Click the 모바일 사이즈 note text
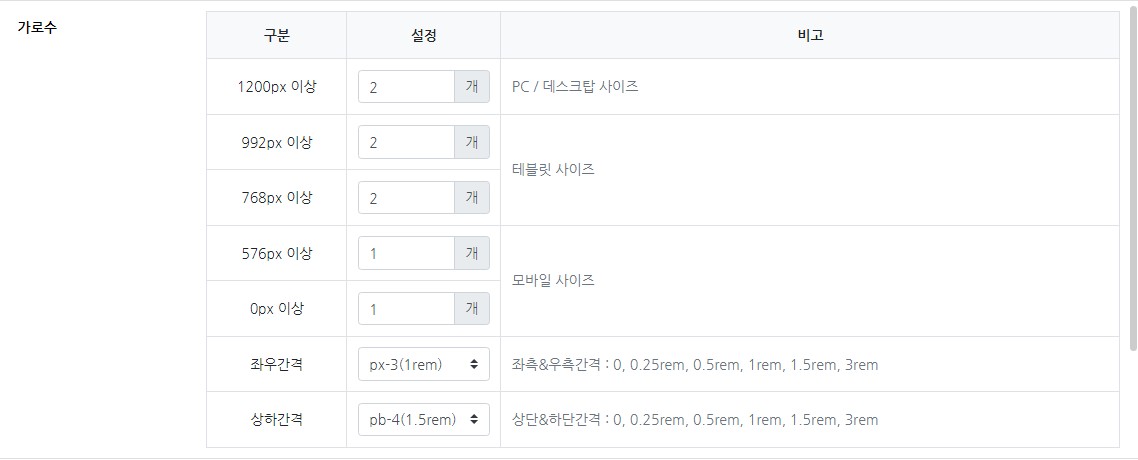Screen dimensions: 1138x460 pos(553,281)
